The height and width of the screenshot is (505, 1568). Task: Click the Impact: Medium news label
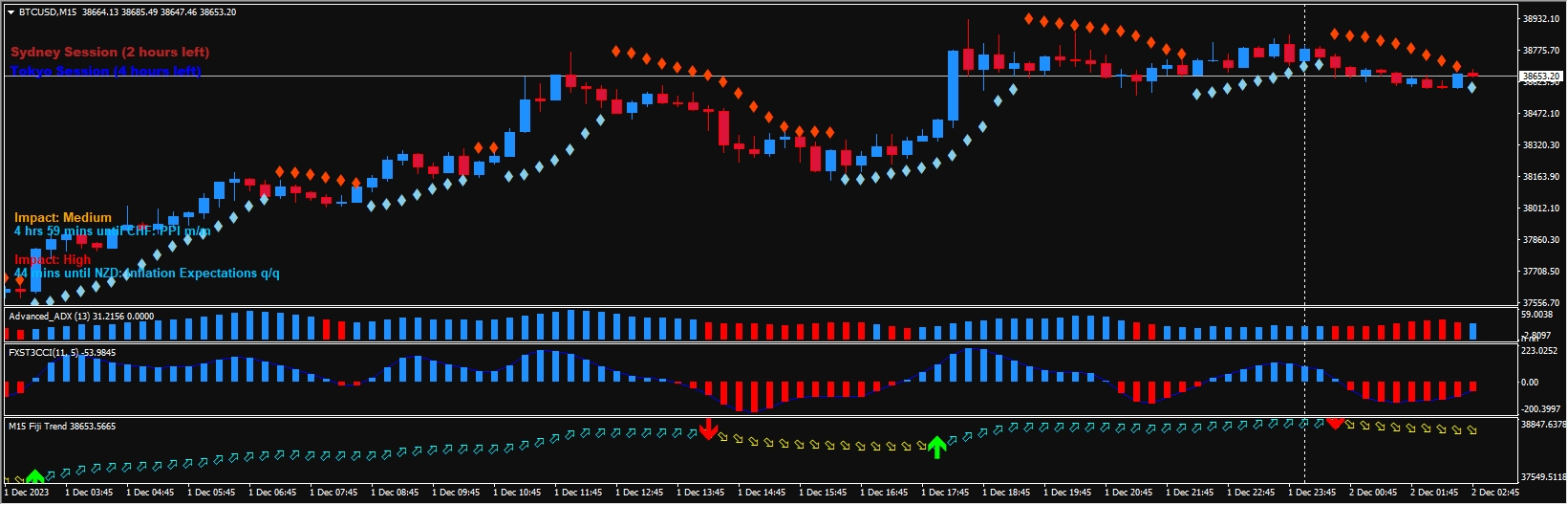tap(63, 218)
